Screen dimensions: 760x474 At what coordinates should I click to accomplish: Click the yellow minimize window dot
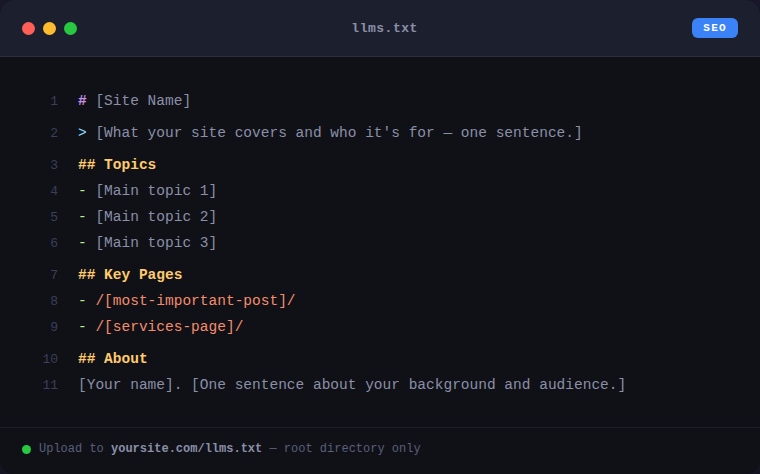coord(49,29)
